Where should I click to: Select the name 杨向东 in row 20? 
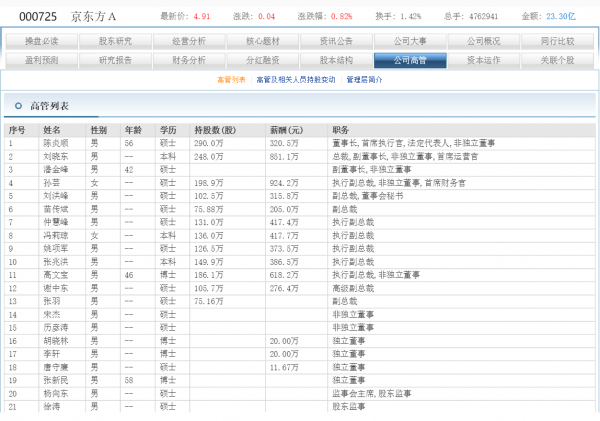[x=56, y=394]
